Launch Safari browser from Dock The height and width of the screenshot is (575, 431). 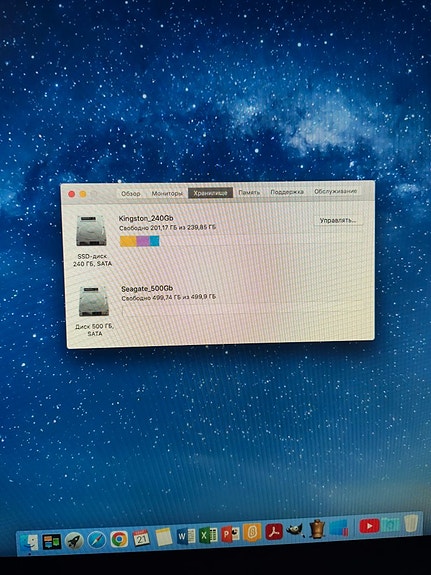tap(96, 540)
